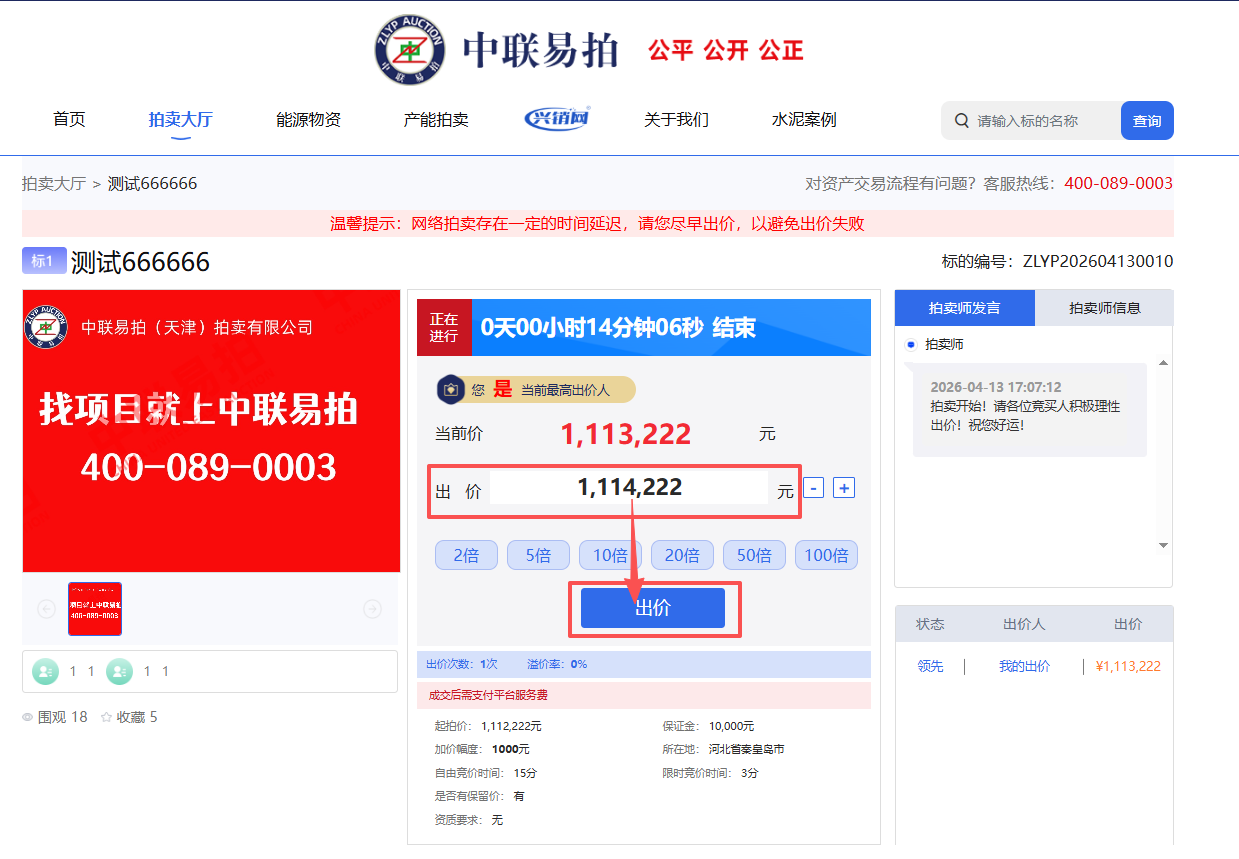Screen dimensions: 1239x859
Task: Select the 10倍 increment multiplier
Action: click(610, 555)
